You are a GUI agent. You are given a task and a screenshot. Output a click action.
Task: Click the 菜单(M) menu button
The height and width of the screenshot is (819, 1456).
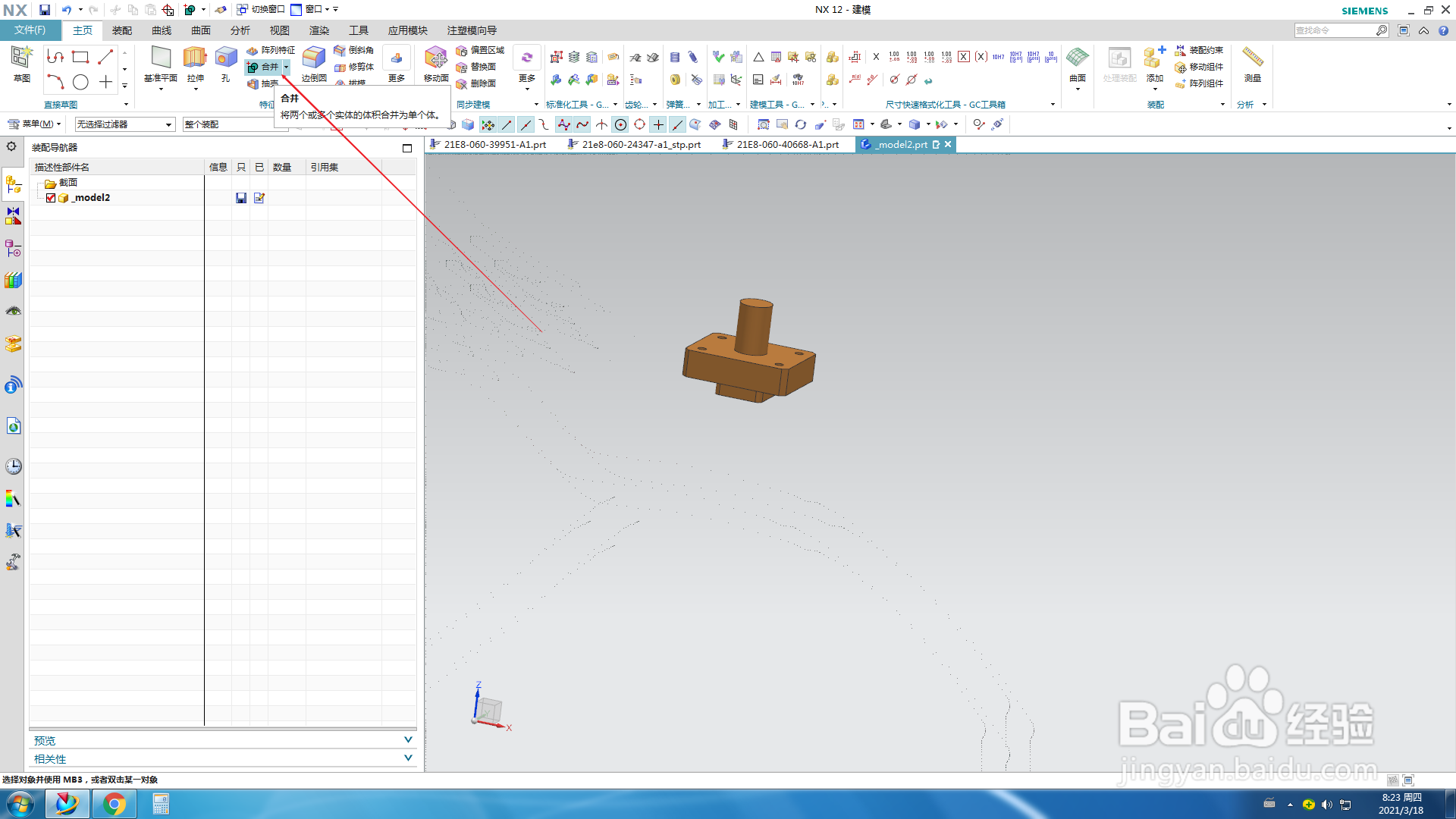coord(34,124)
